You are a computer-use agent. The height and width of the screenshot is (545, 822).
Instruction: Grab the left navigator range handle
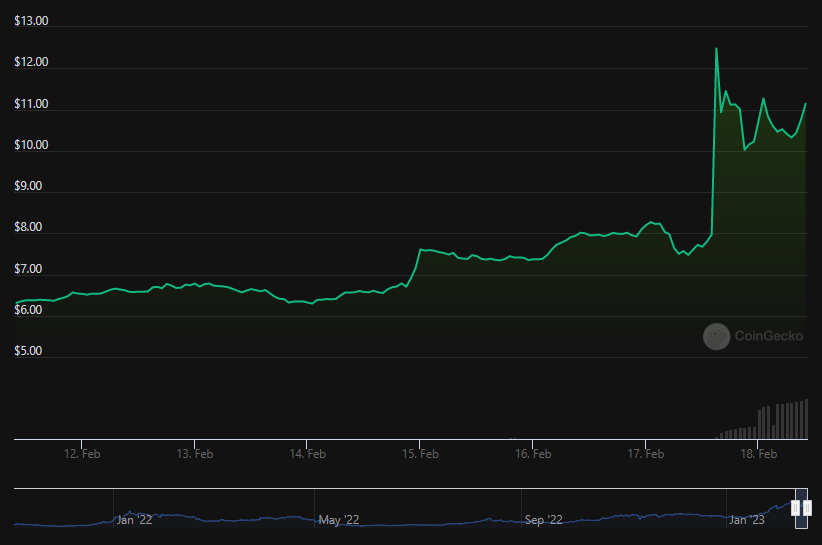pyautogui.click(x=797, y=508)
